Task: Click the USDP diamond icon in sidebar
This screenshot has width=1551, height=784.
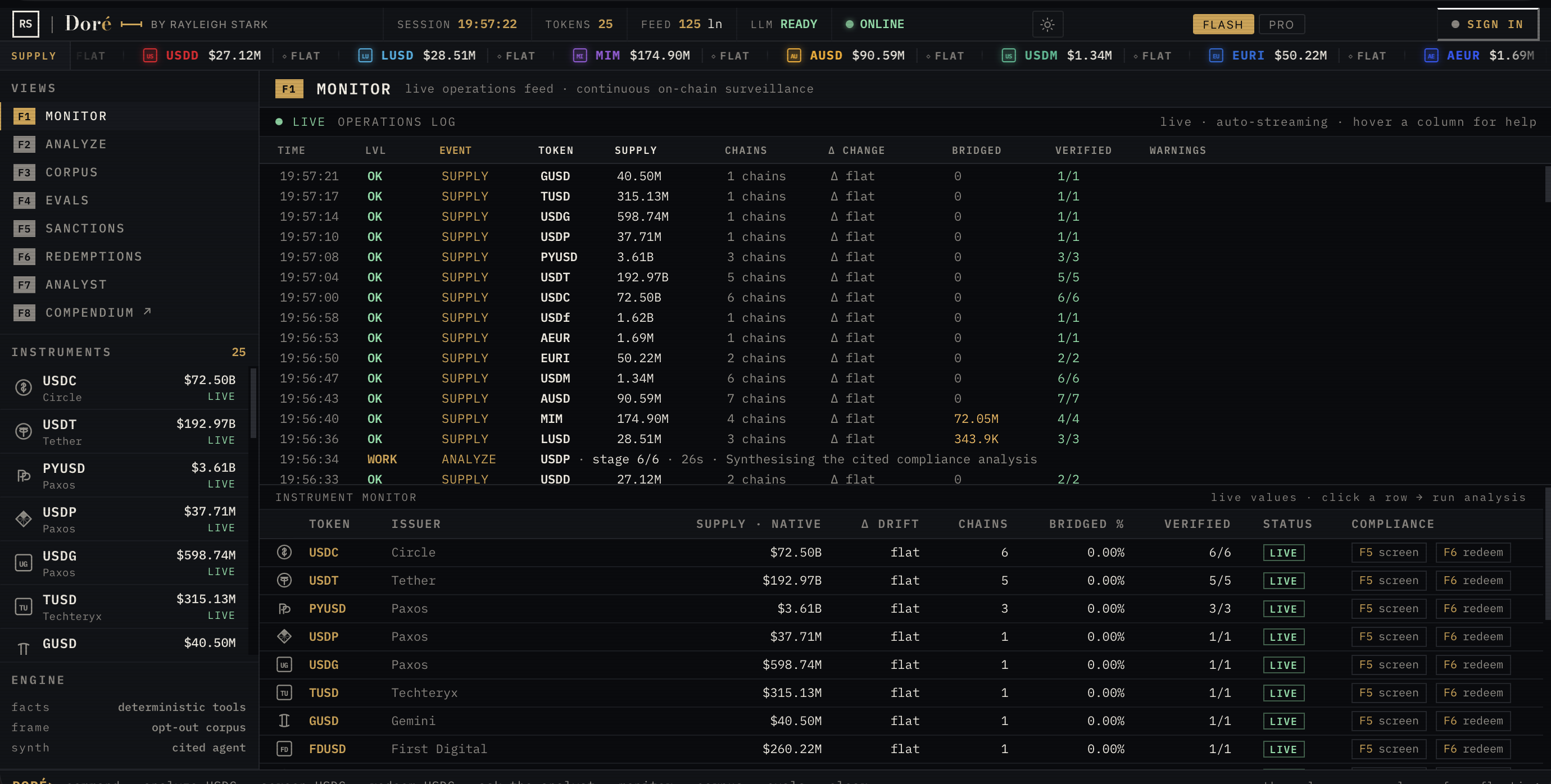Action: 24,519
